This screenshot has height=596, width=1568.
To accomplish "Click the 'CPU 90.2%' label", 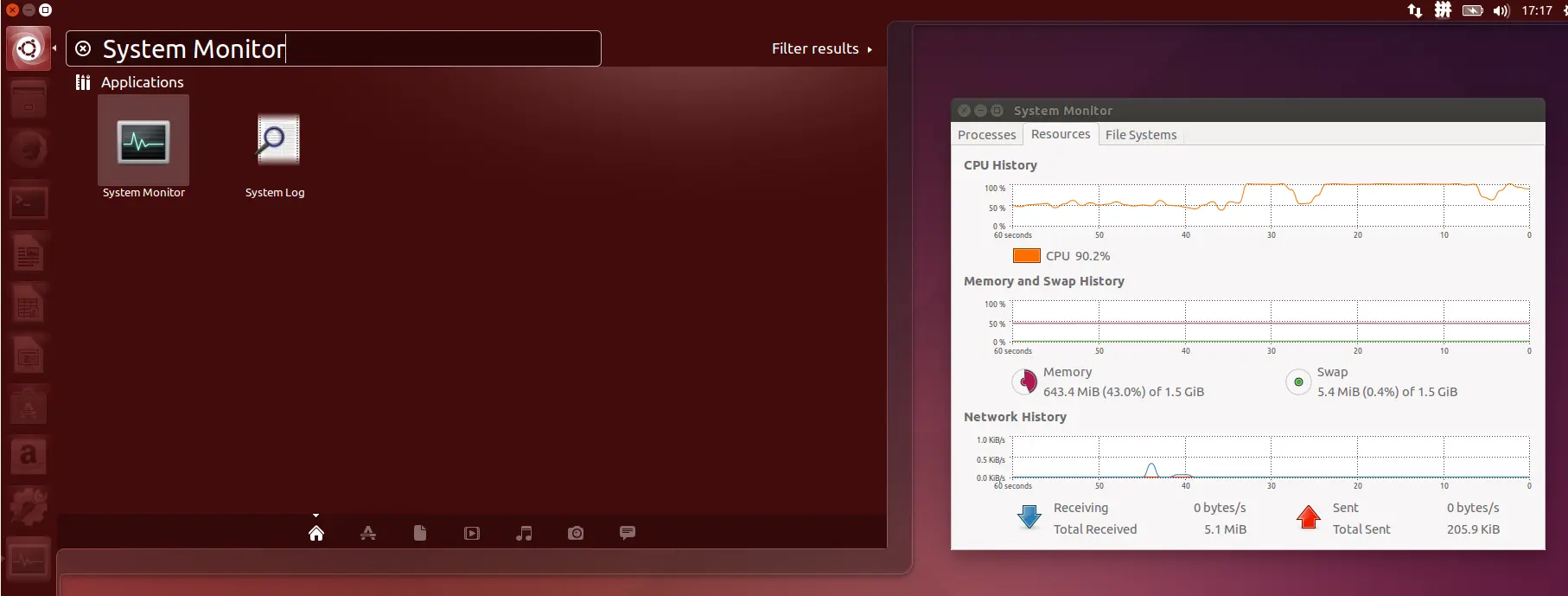I will (x=1078, y=256).
